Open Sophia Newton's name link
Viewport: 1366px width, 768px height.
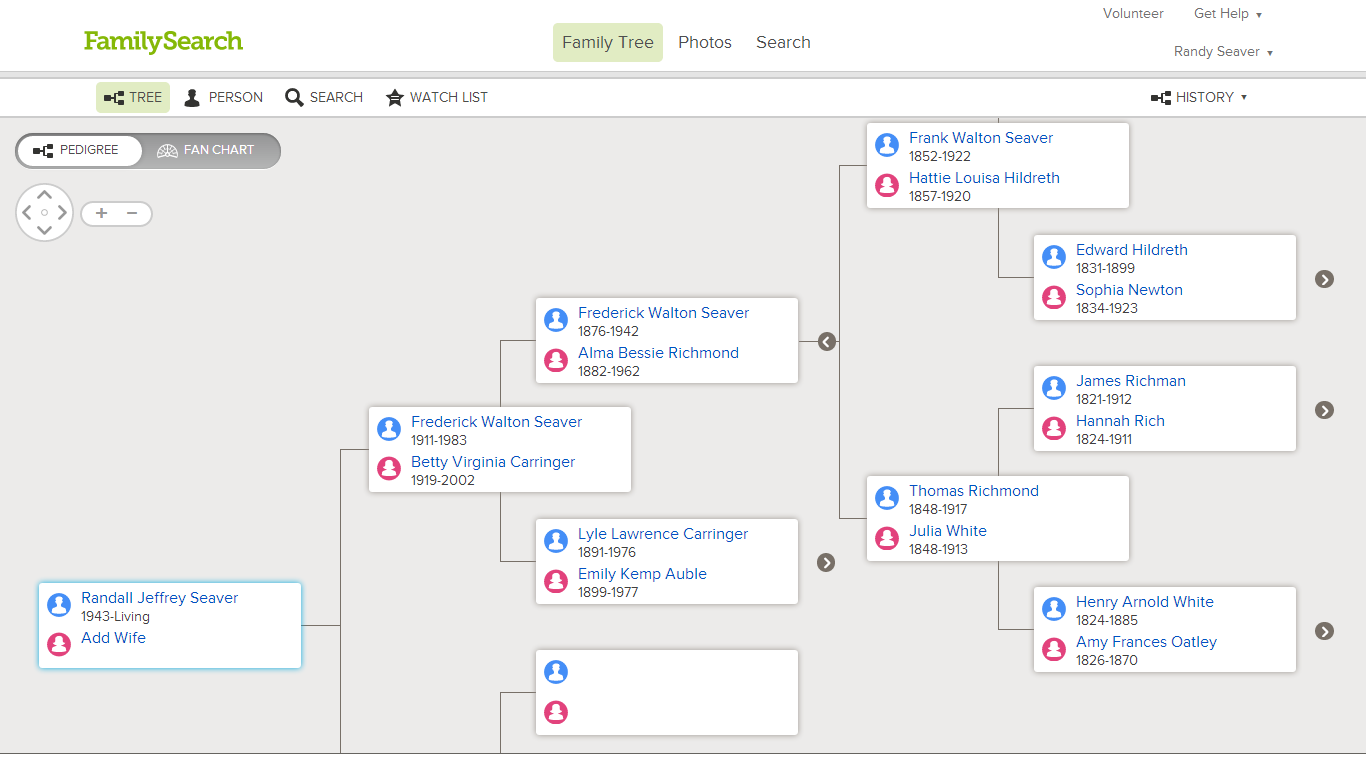click(x=1129, y=290)
